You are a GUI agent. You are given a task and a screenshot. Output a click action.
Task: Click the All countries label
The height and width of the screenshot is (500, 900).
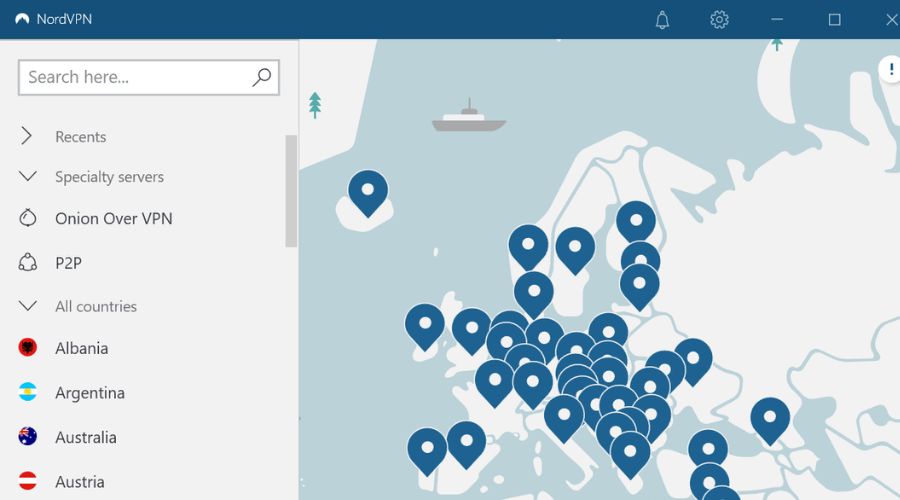click(96, 307)
